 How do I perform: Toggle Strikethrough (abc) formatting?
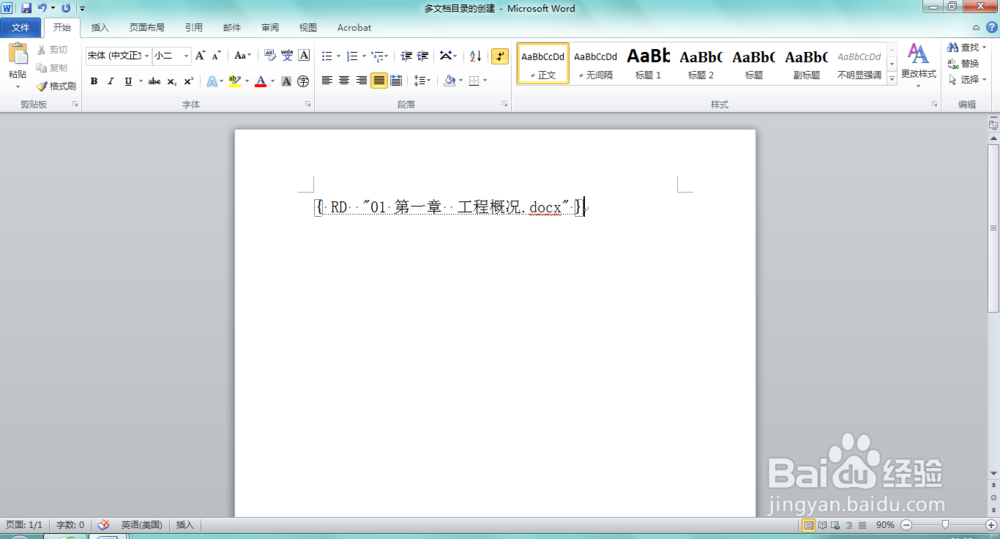[x=154, y=82]
